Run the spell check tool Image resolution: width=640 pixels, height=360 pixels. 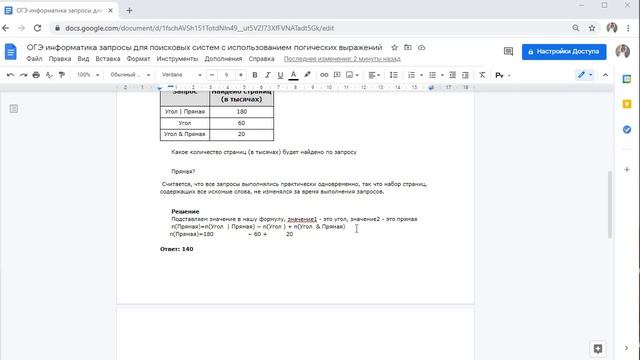[x=49, y=75]
